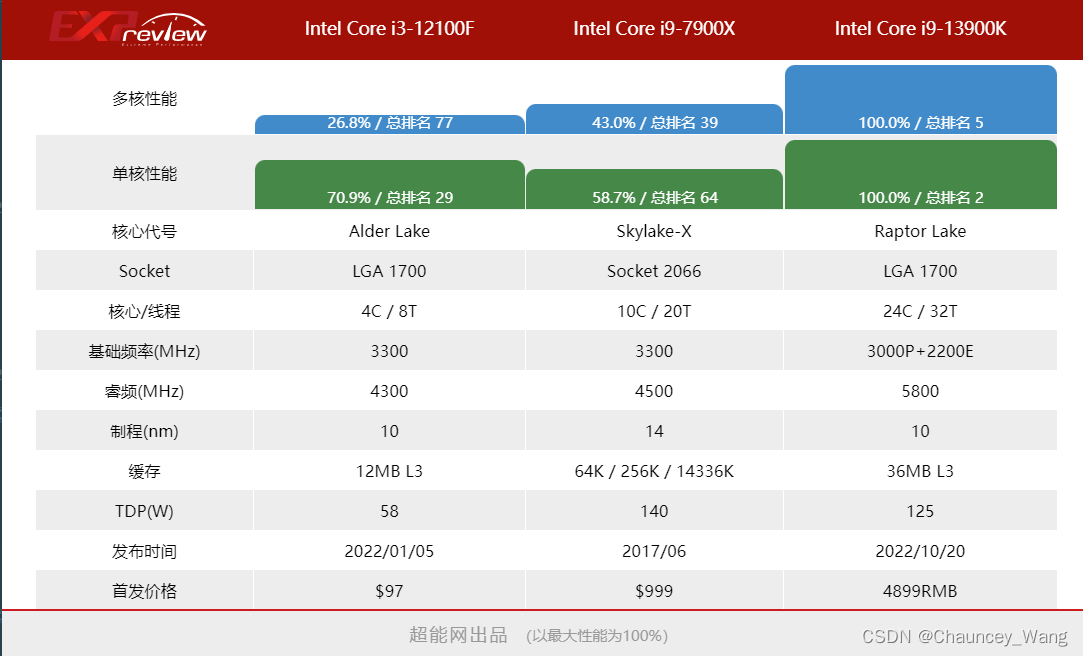Select the Intel Core i3-12100F column header
1083x656 pixels.
pos(390,28)
